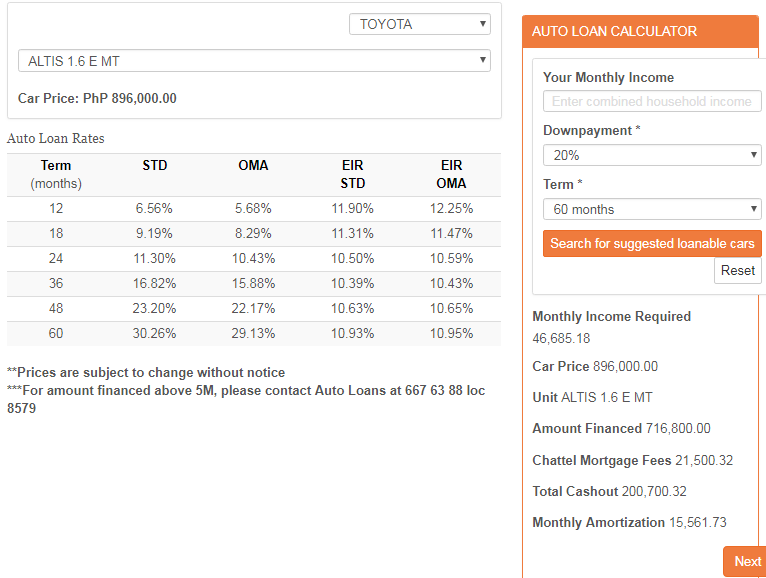This screenshot has width=766, height=578.
Task: Click the 15.88% OMA rate cell
Action: click(253, 283)
